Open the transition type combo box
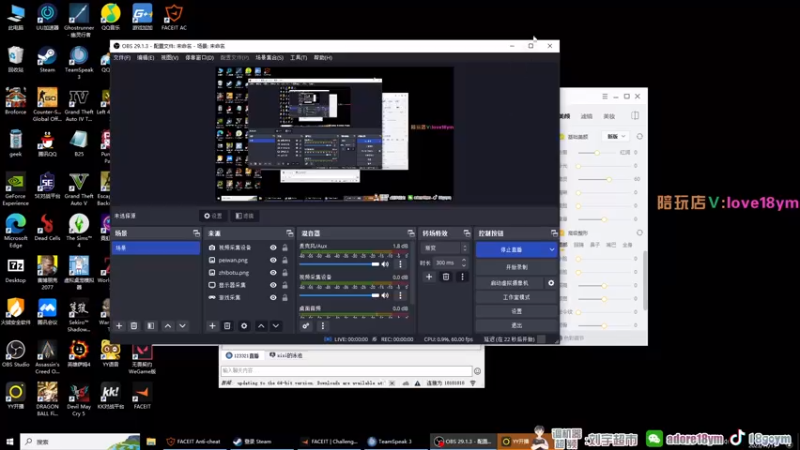Image resolution: width=800 pixels, height=450 pixels. pyautogui.click(x=444, y=248)
